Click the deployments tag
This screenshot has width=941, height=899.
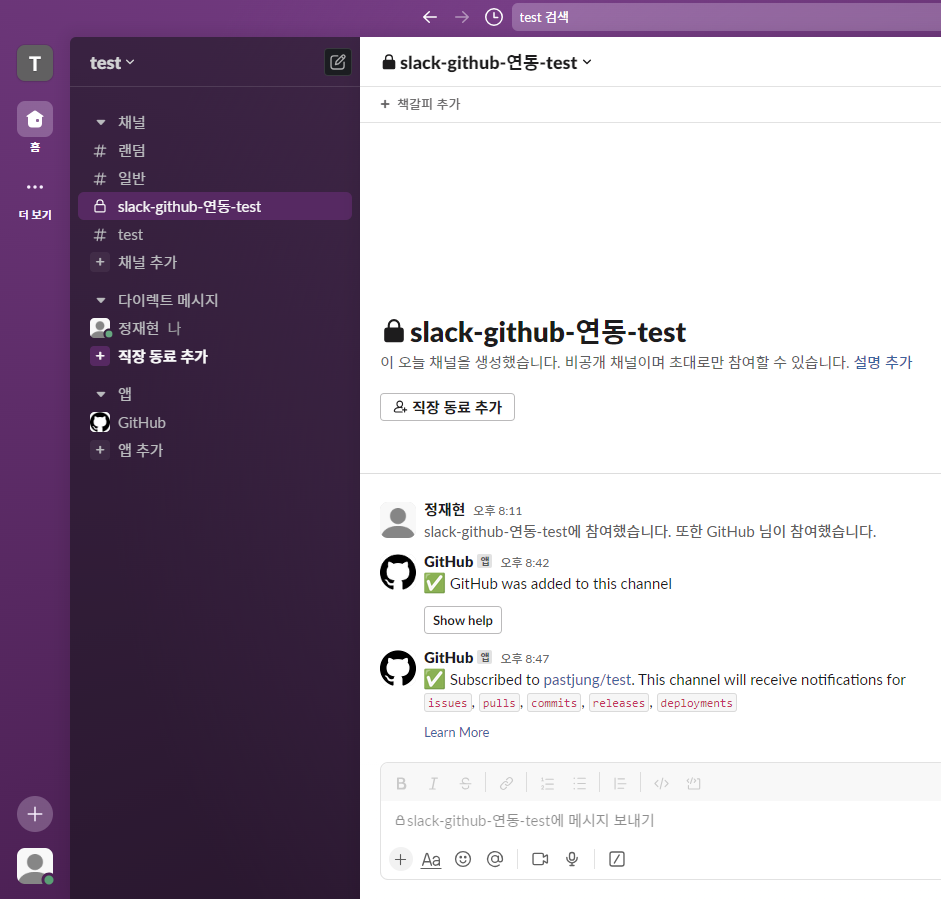pos(696,703)
